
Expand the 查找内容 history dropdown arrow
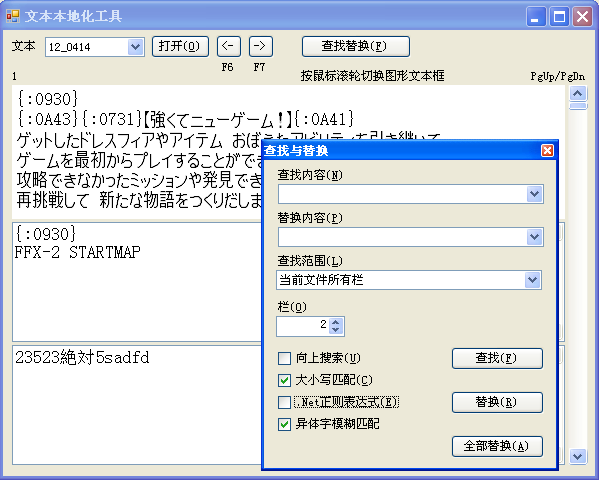[534, 194]
